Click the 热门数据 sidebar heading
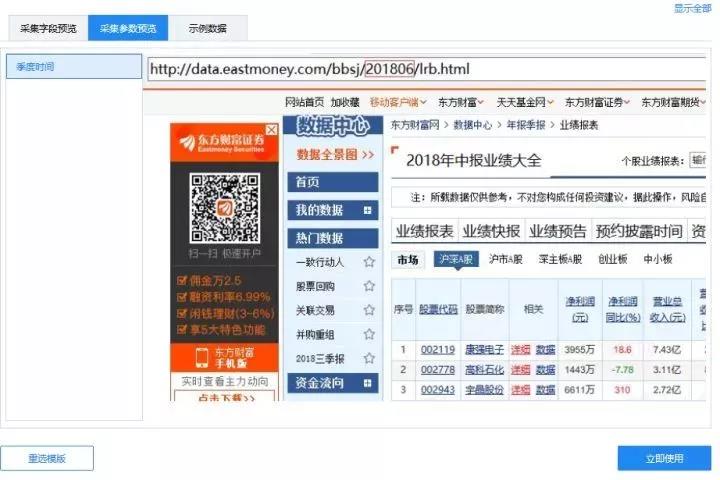720x480 pixels. pyautogui.click(x=333, y=238)
